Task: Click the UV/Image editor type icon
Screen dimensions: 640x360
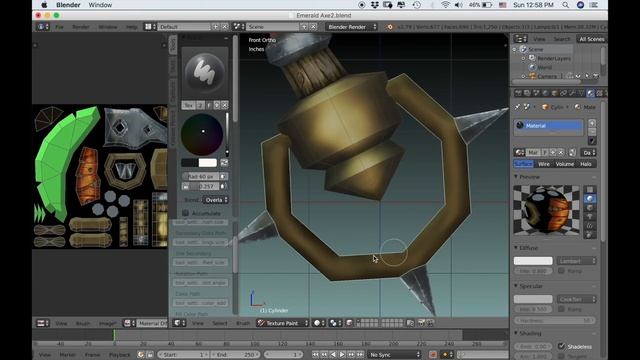Action: point(43,323)
